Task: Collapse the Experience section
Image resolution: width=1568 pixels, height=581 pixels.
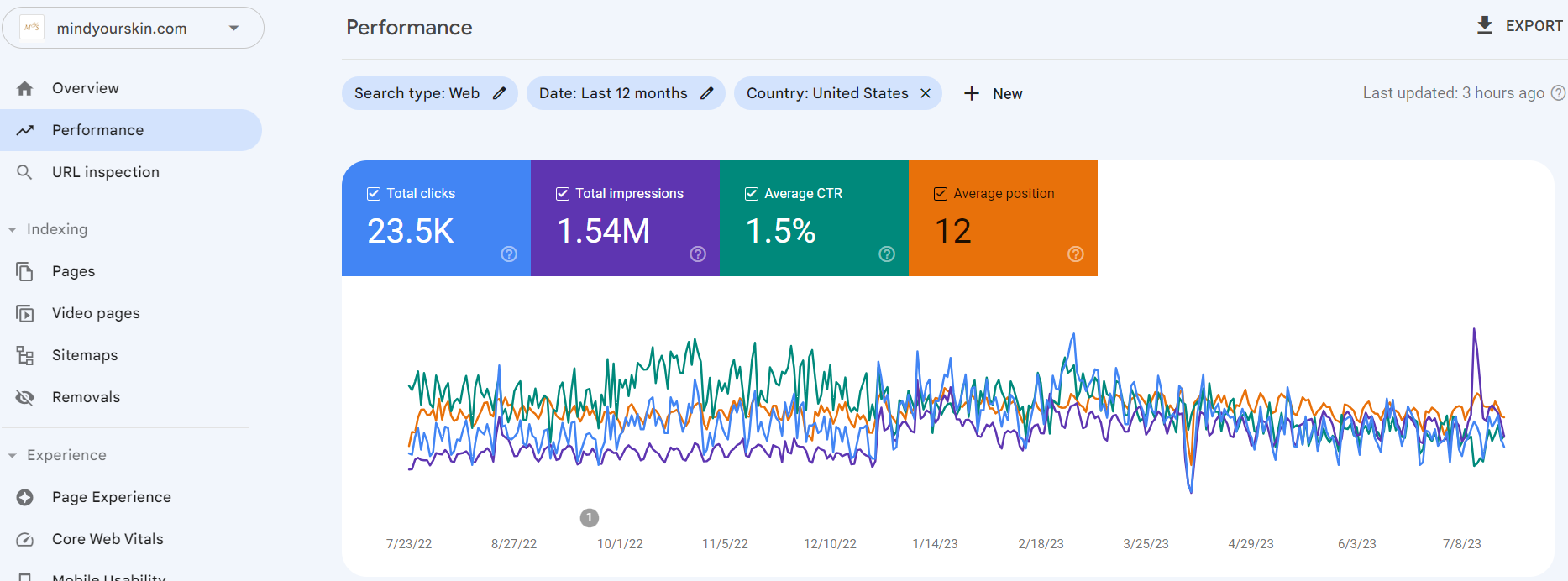Action: pyautogui.click(x=13, y=455)
